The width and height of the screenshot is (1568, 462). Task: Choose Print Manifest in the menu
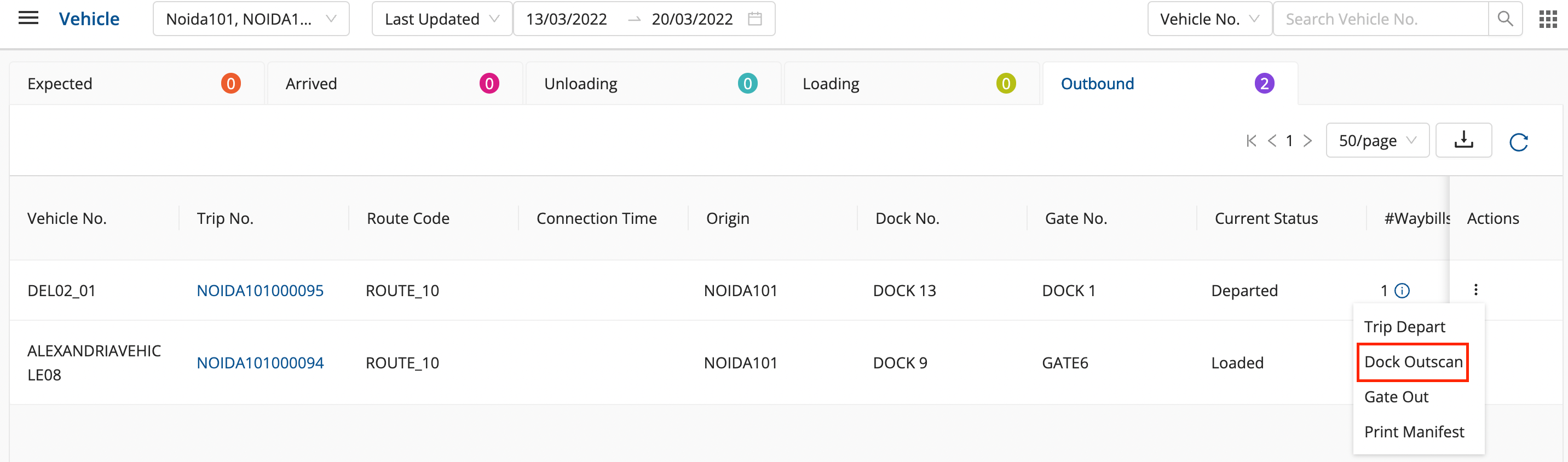(x=1414, y=432)
